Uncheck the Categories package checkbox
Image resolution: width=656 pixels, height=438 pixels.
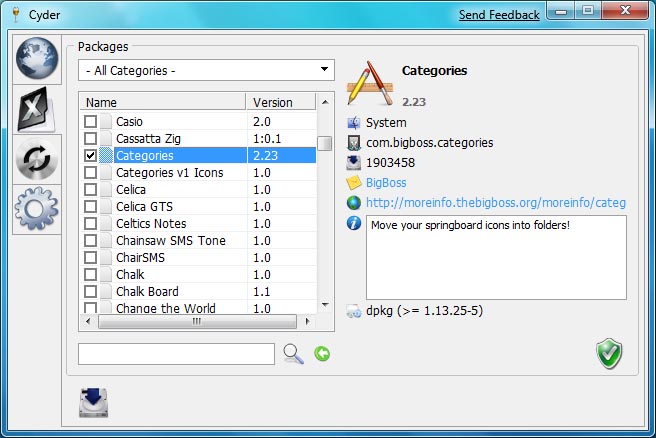[90, 156]
